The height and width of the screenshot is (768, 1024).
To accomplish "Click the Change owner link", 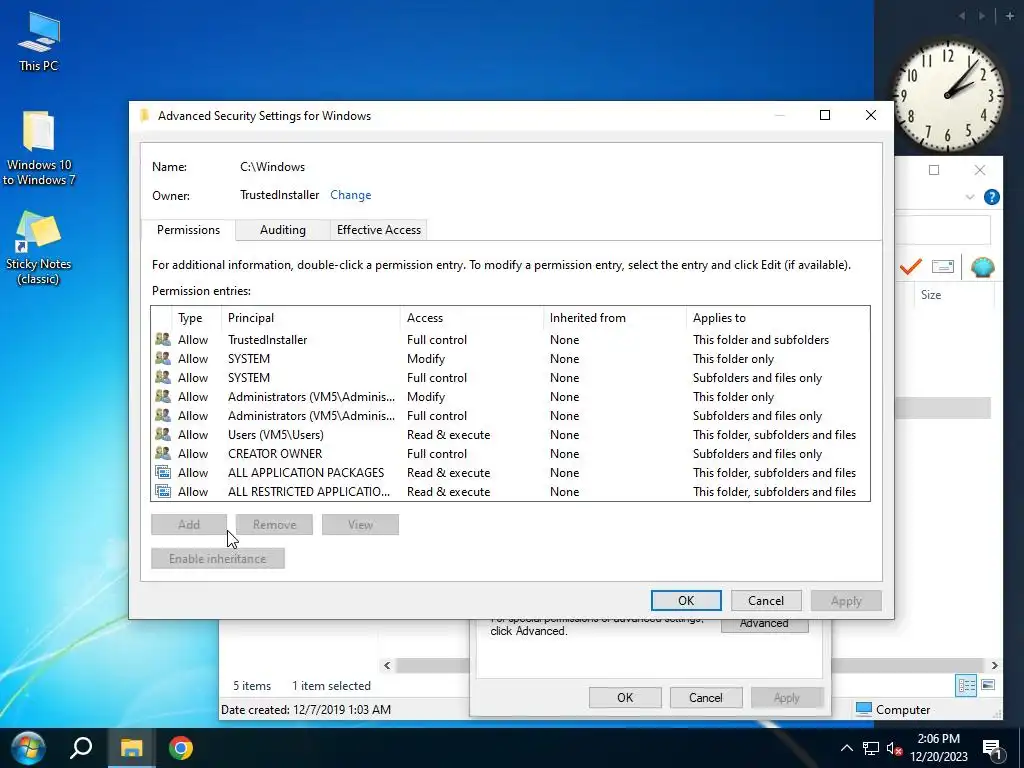I will pyautogui.click(x=351, y=195).
